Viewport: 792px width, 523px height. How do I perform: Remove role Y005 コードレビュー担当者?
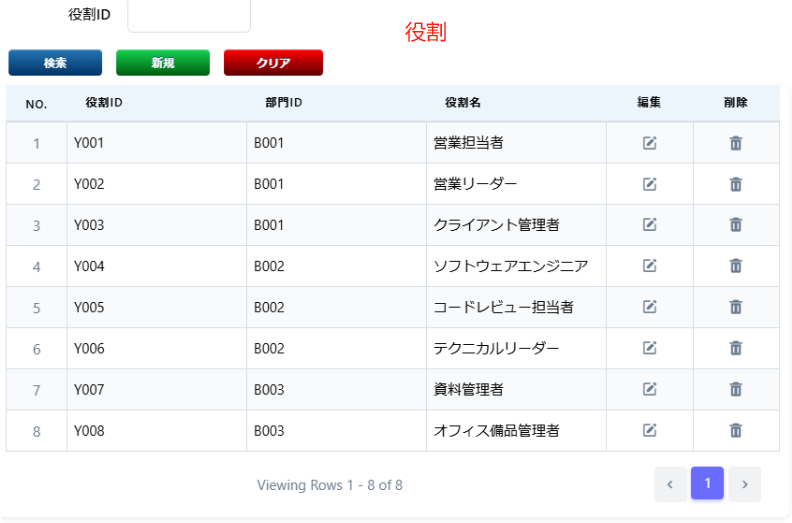(736, 307)
